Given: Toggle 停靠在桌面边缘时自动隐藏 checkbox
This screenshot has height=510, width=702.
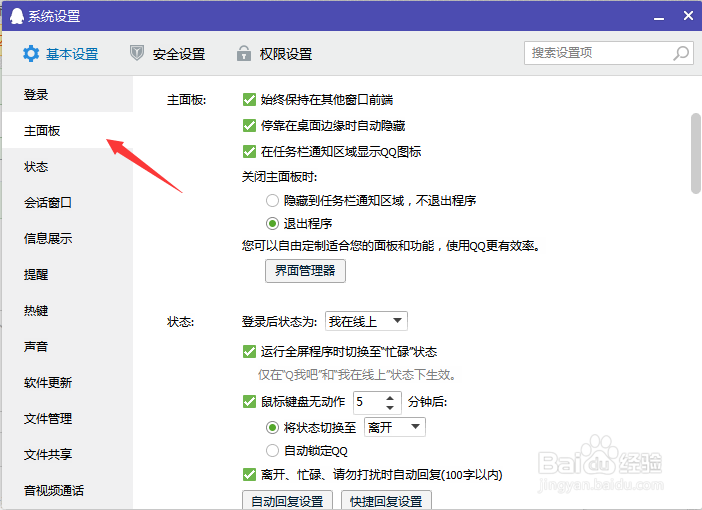Looking at the screenshot, I should pos(249,125).
